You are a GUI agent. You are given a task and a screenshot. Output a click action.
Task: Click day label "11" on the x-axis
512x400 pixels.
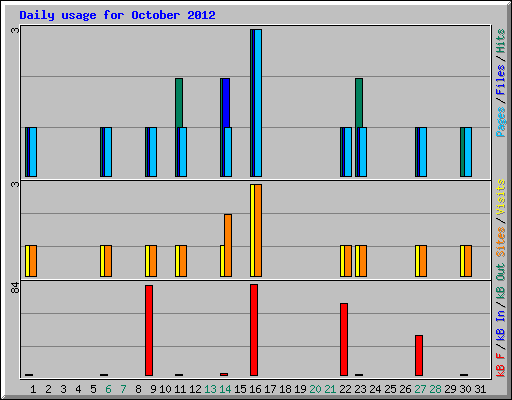tap(180, 389)
